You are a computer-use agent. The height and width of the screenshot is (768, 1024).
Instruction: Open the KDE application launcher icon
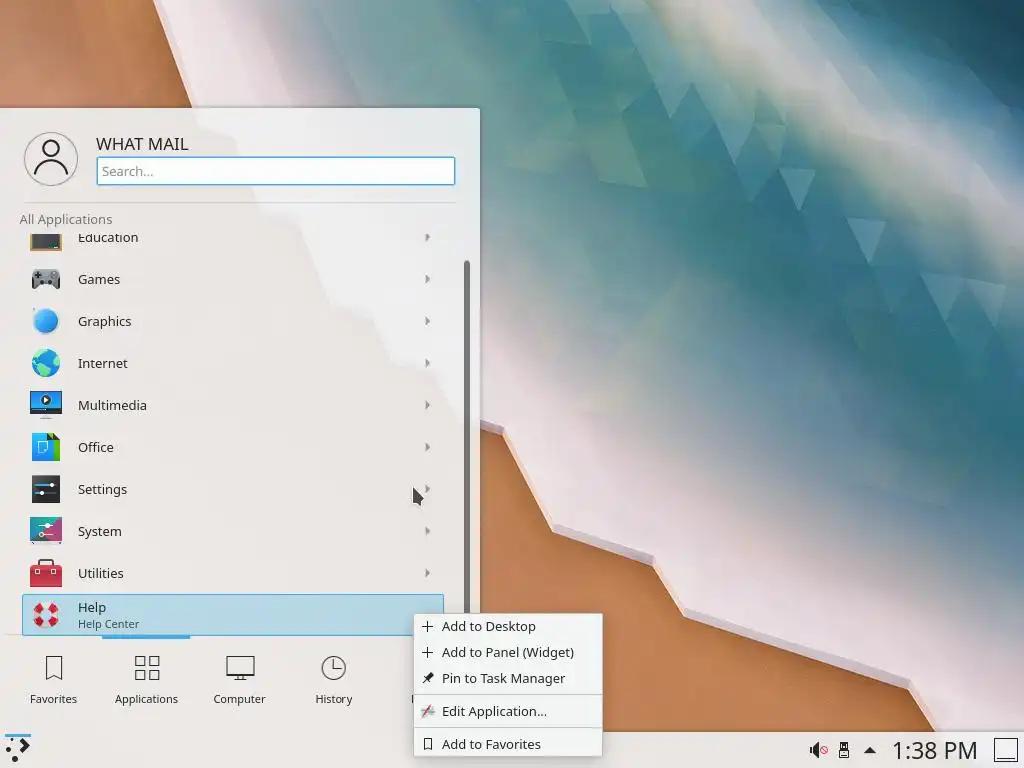pos(18,750)
